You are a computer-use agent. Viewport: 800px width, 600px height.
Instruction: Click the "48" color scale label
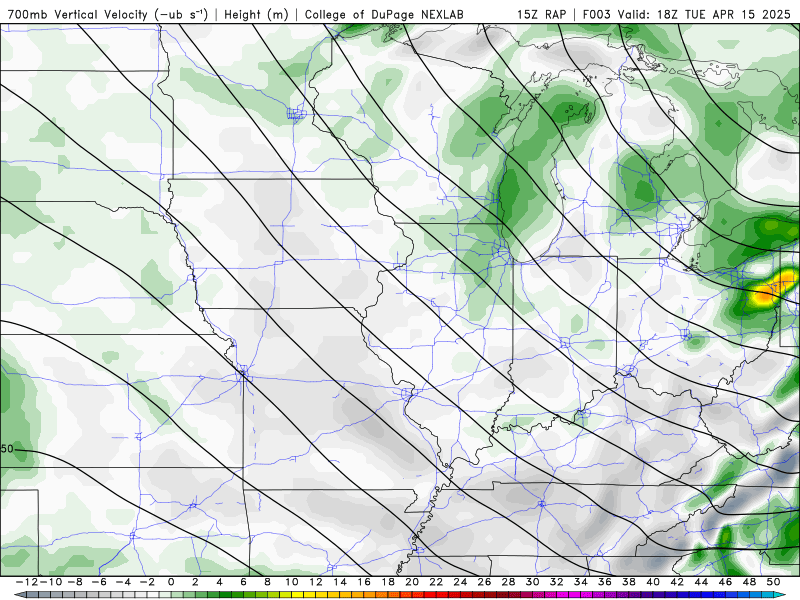pos(749,582)
